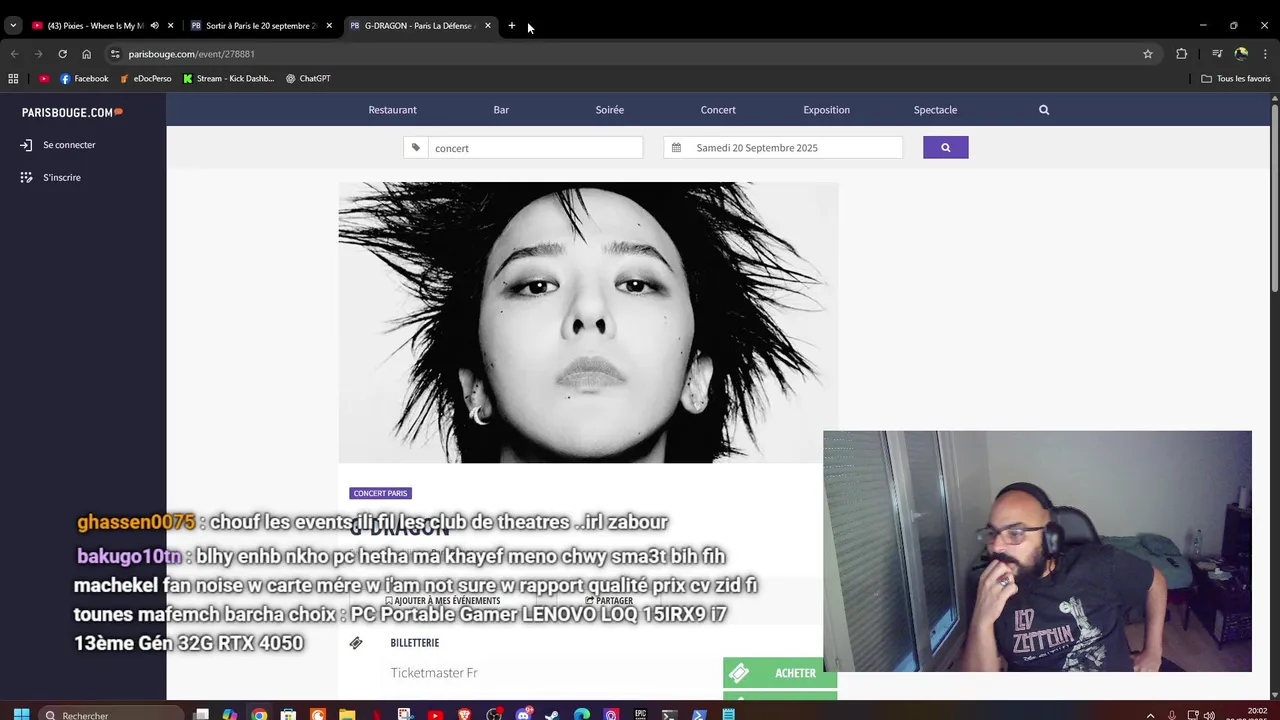Show hidden system tray icons
Image resolution: width=1280 pixels, height=720 pixels.
(x=1150, y=715)
